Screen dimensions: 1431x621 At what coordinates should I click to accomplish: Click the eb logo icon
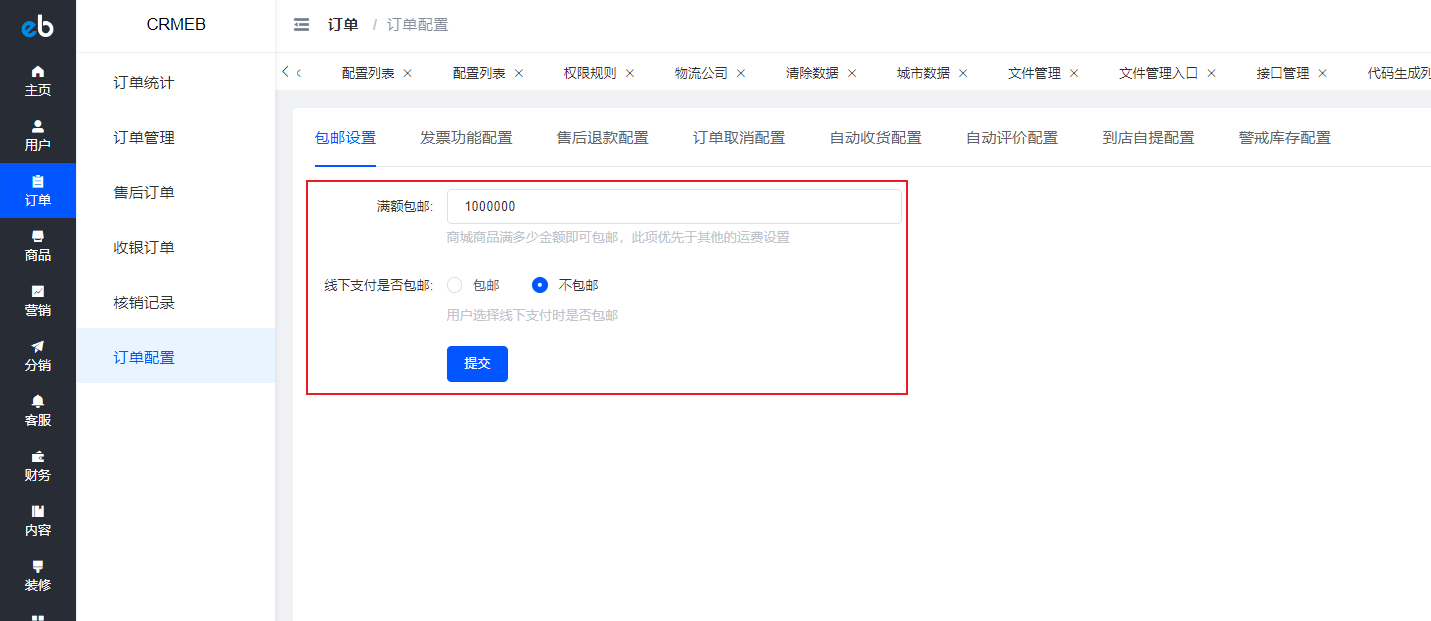coord(38,27)
